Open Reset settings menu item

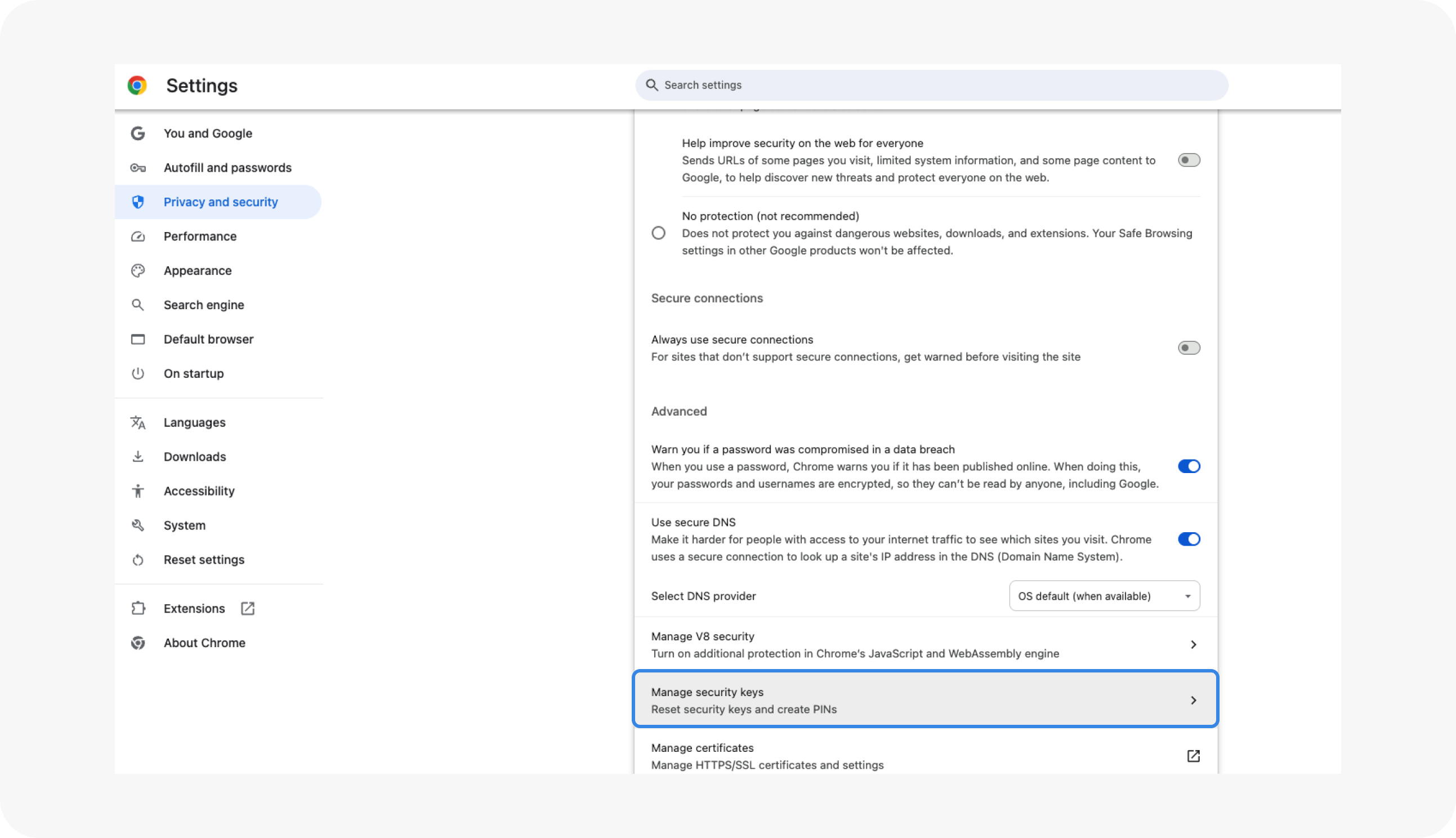click(x=204, y=559)
